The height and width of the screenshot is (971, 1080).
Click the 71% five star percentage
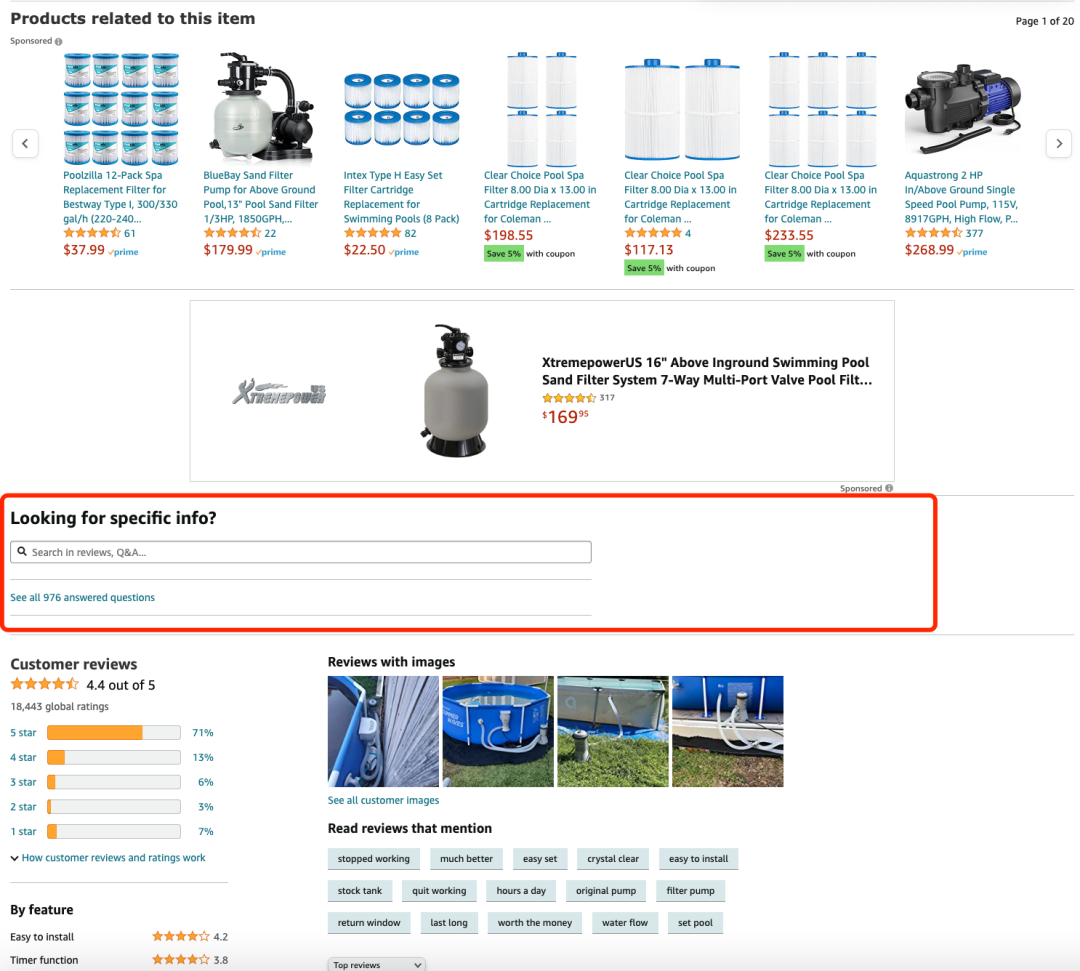[x=202, y=732]
